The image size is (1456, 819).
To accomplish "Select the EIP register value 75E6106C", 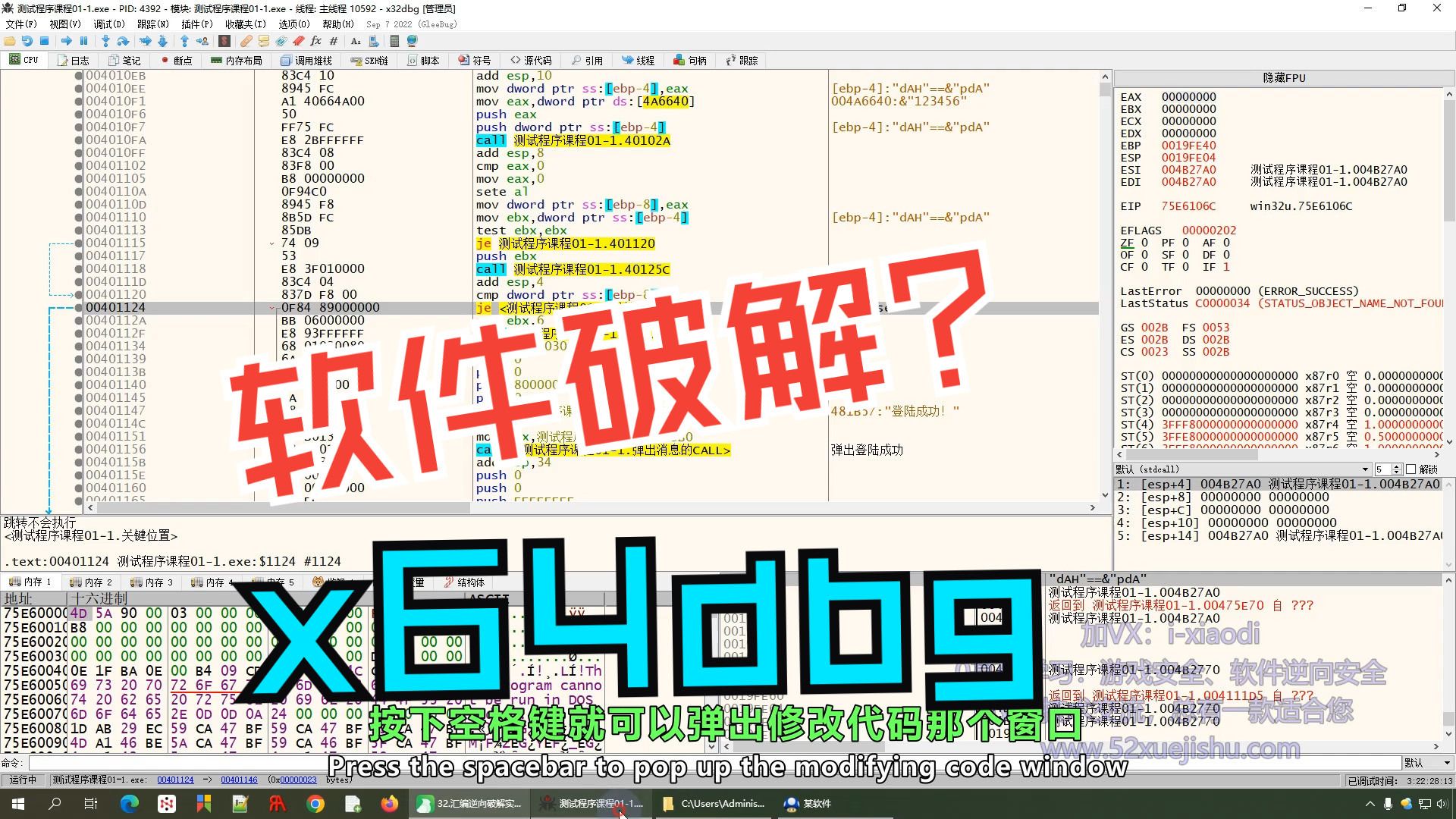I will 1188,206.
